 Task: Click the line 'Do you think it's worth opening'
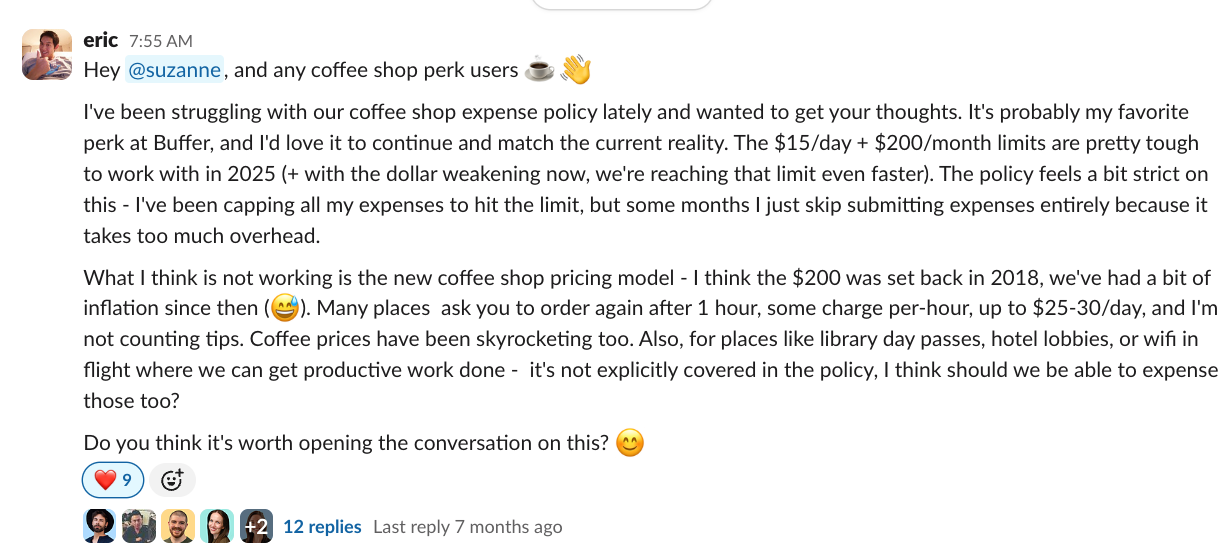345,442
